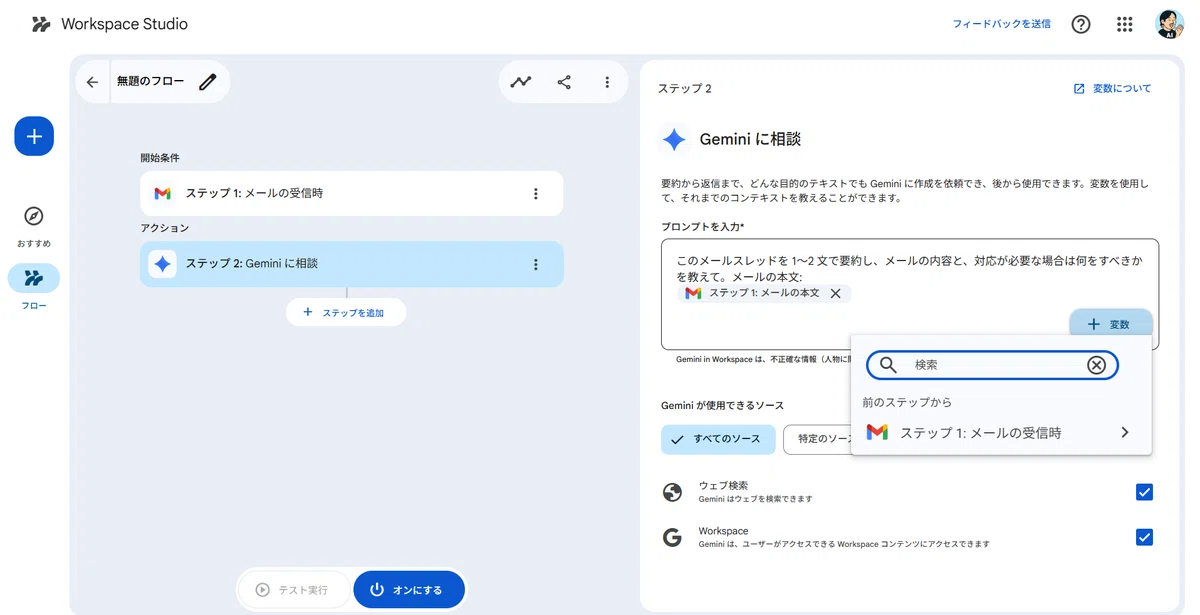Click the + 変数 button
The height and width of the screenshot is (615, 1200).
1110,324
